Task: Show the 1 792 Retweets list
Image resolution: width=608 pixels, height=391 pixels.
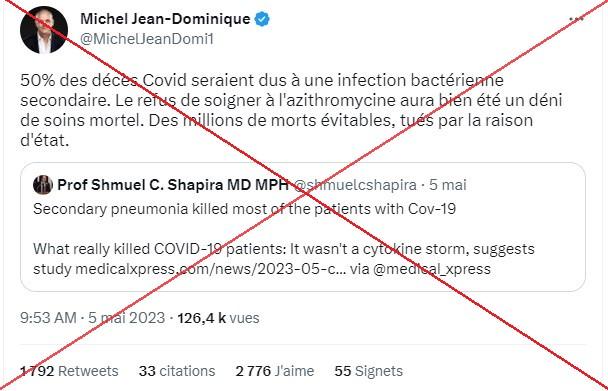Action: pyautogui.click(x=69, y=371)
